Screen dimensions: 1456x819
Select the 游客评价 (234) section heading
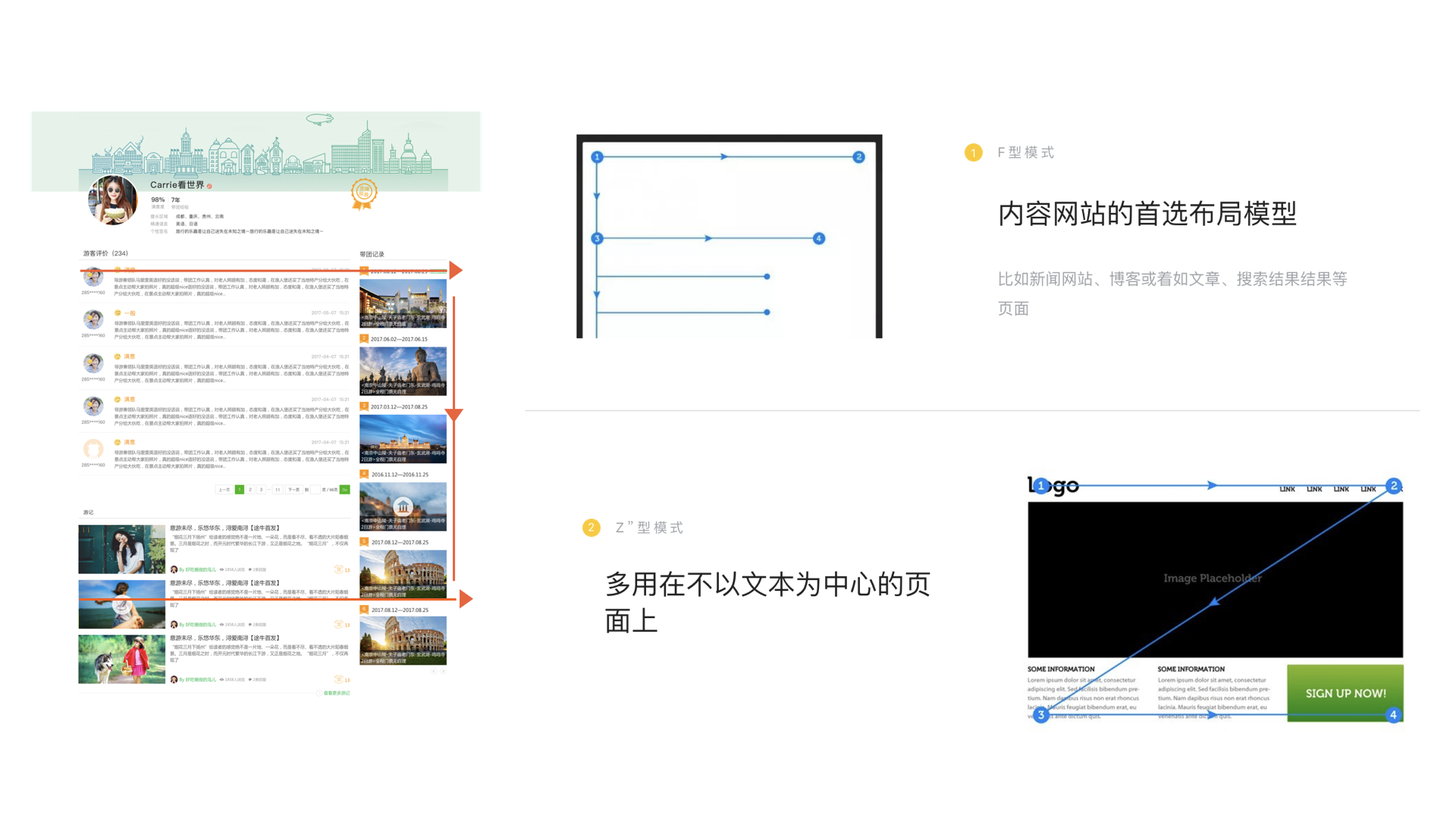[105, 253]
